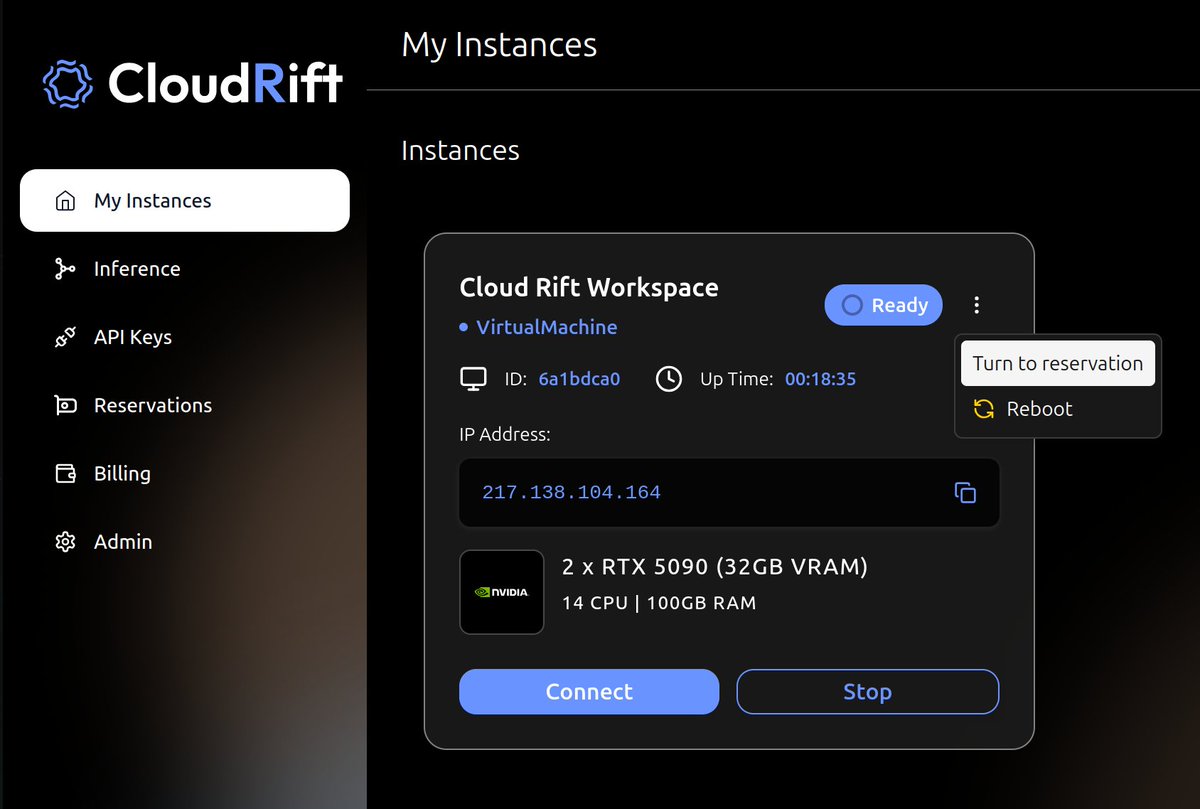Click the clock icon beside Up Time

click(x=669, y=379)
